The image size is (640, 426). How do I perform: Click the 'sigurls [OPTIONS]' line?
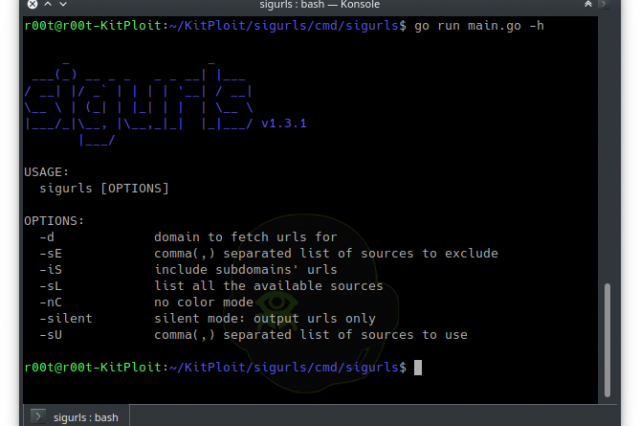coord(104,188)
